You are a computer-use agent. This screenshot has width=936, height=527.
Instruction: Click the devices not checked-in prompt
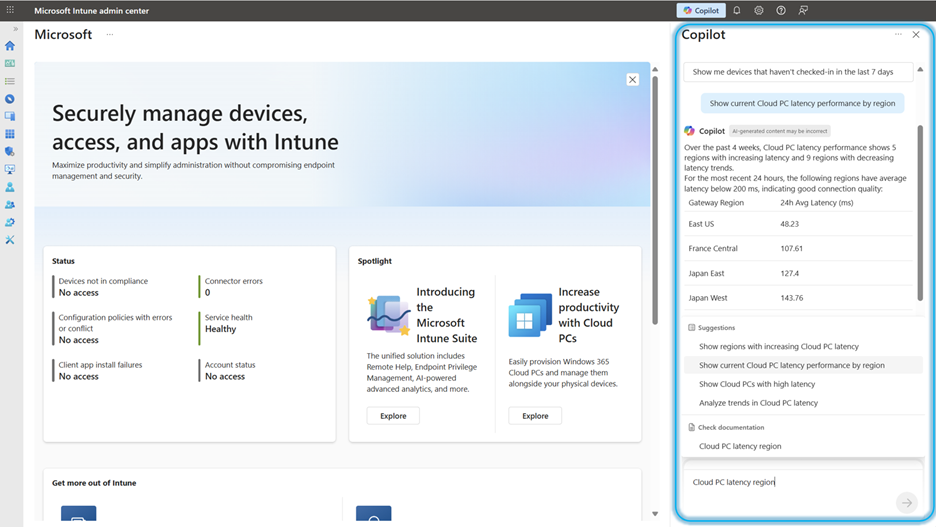[x=798, y=72]
